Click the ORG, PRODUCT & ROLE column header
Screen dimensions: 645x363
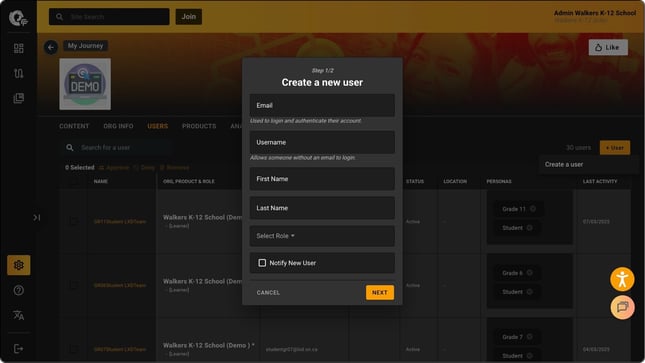tap(189, 181)
